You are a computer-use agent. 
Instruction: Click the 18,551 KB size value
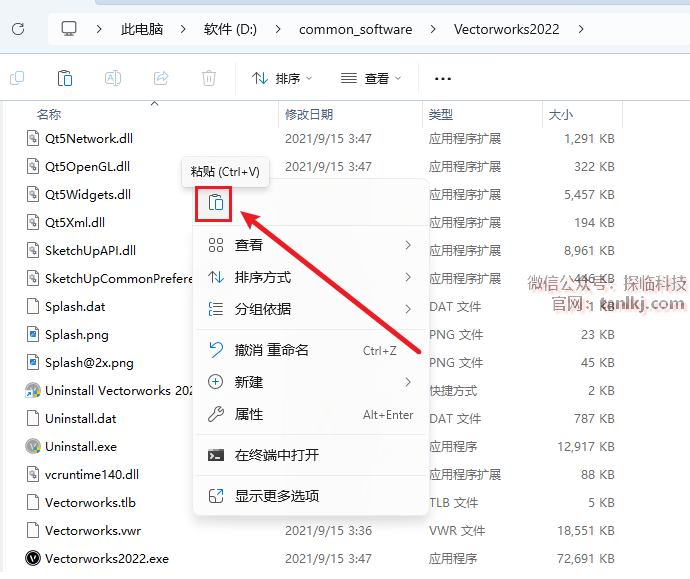(586, 531)
